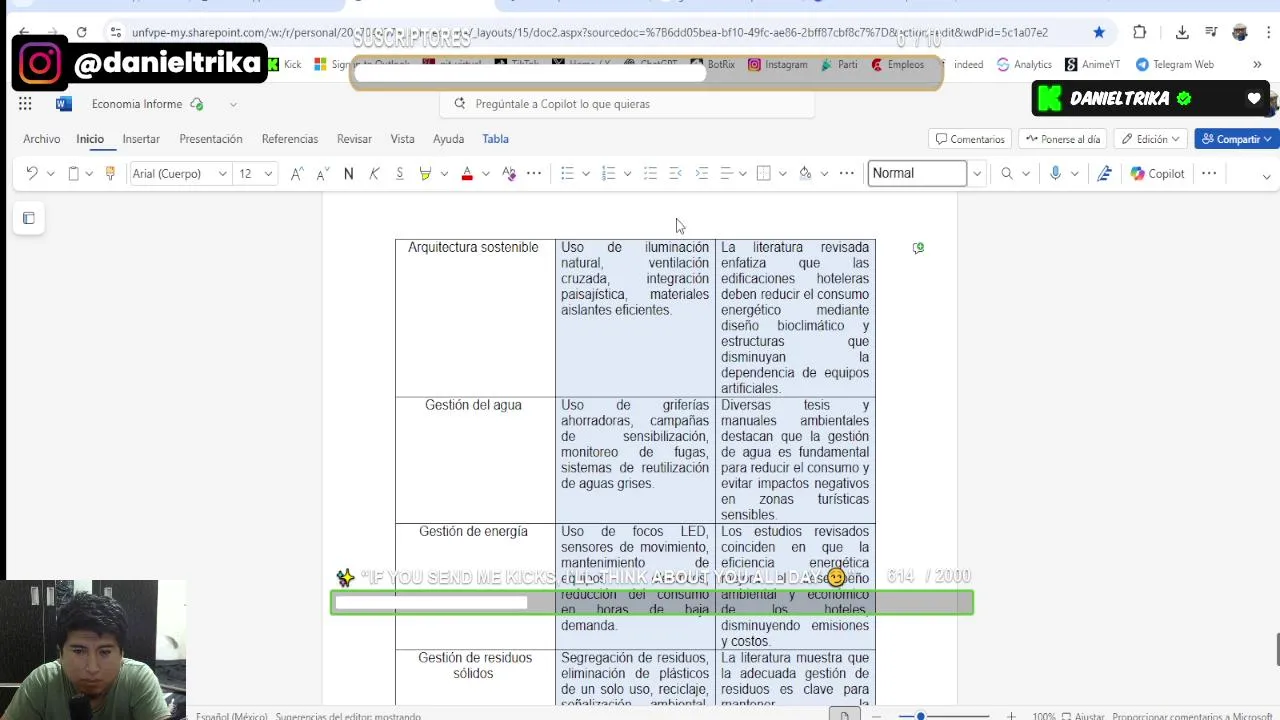
Task: Apply a bulleted list
Action: pos(567,174)
